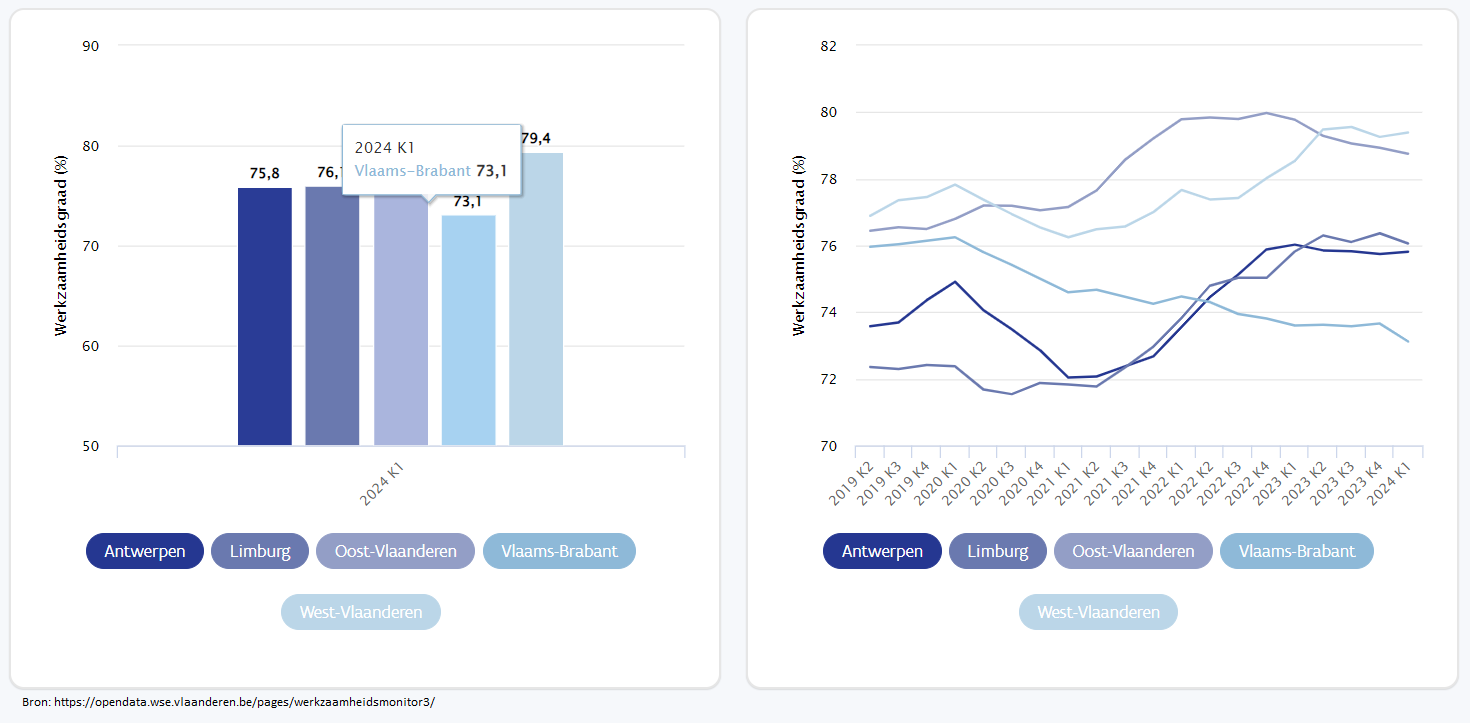Toggle Antwerpen legend in bar chart

point(145,551)
